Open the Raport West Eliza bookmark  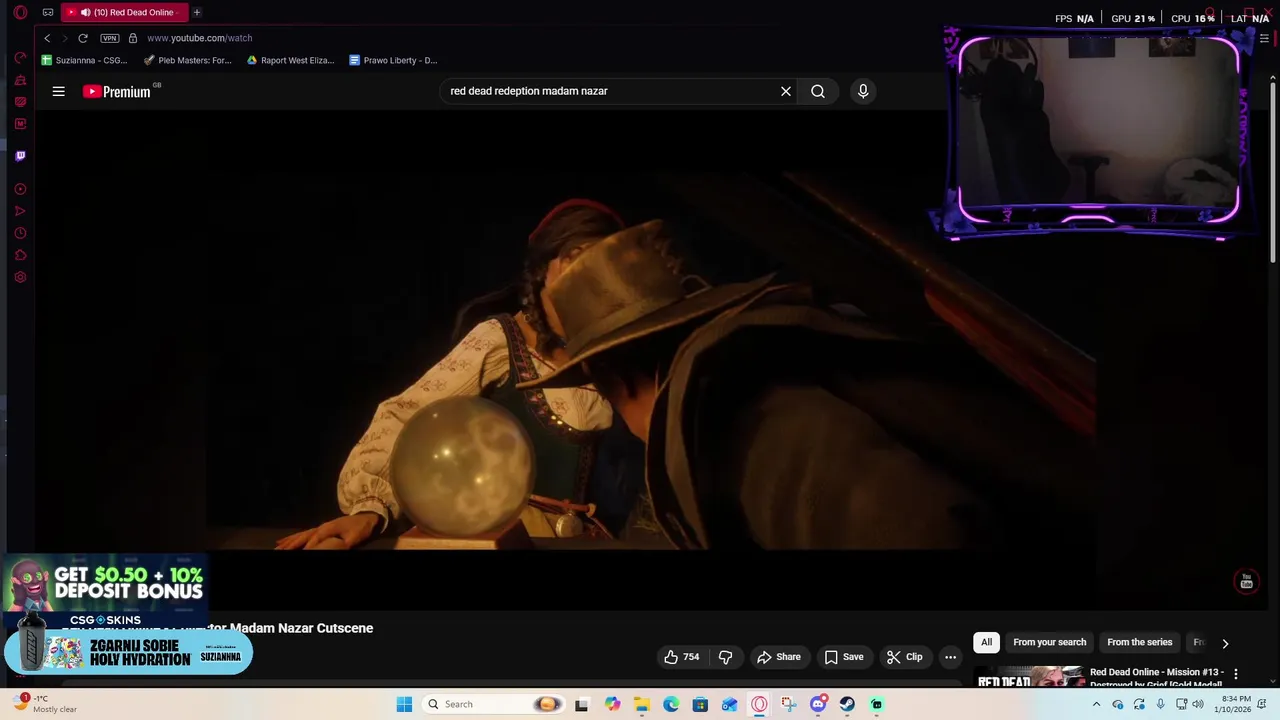click(290, 60)
